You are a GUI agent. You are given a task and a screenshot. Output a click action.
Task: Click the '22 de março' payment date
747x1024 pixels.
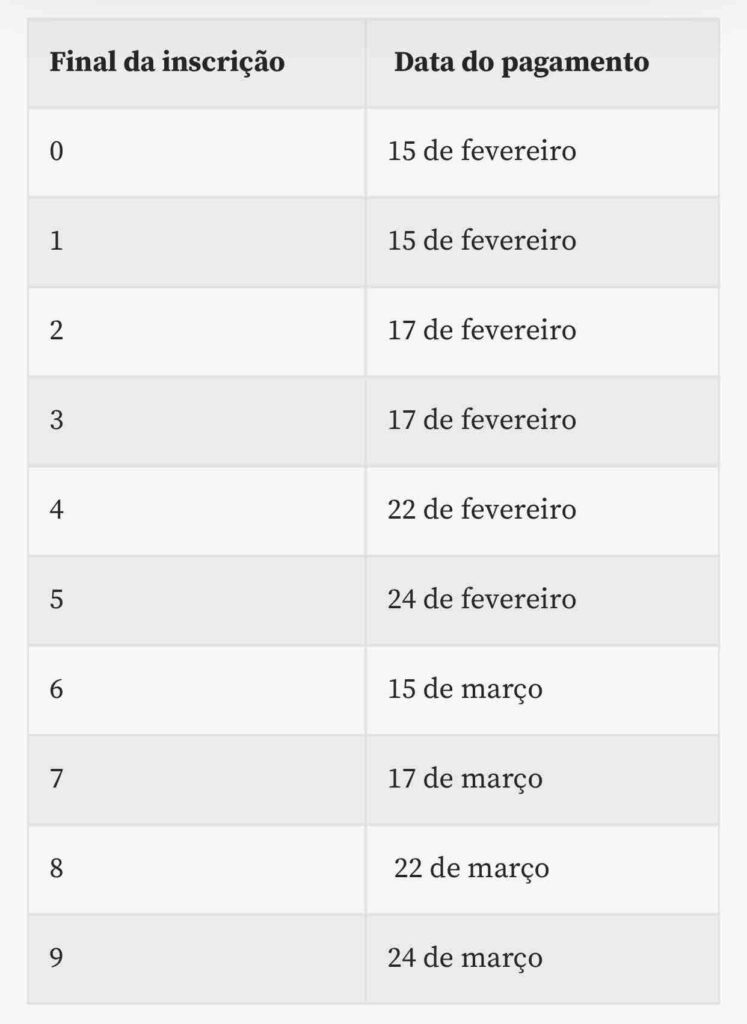pos(471,869)
